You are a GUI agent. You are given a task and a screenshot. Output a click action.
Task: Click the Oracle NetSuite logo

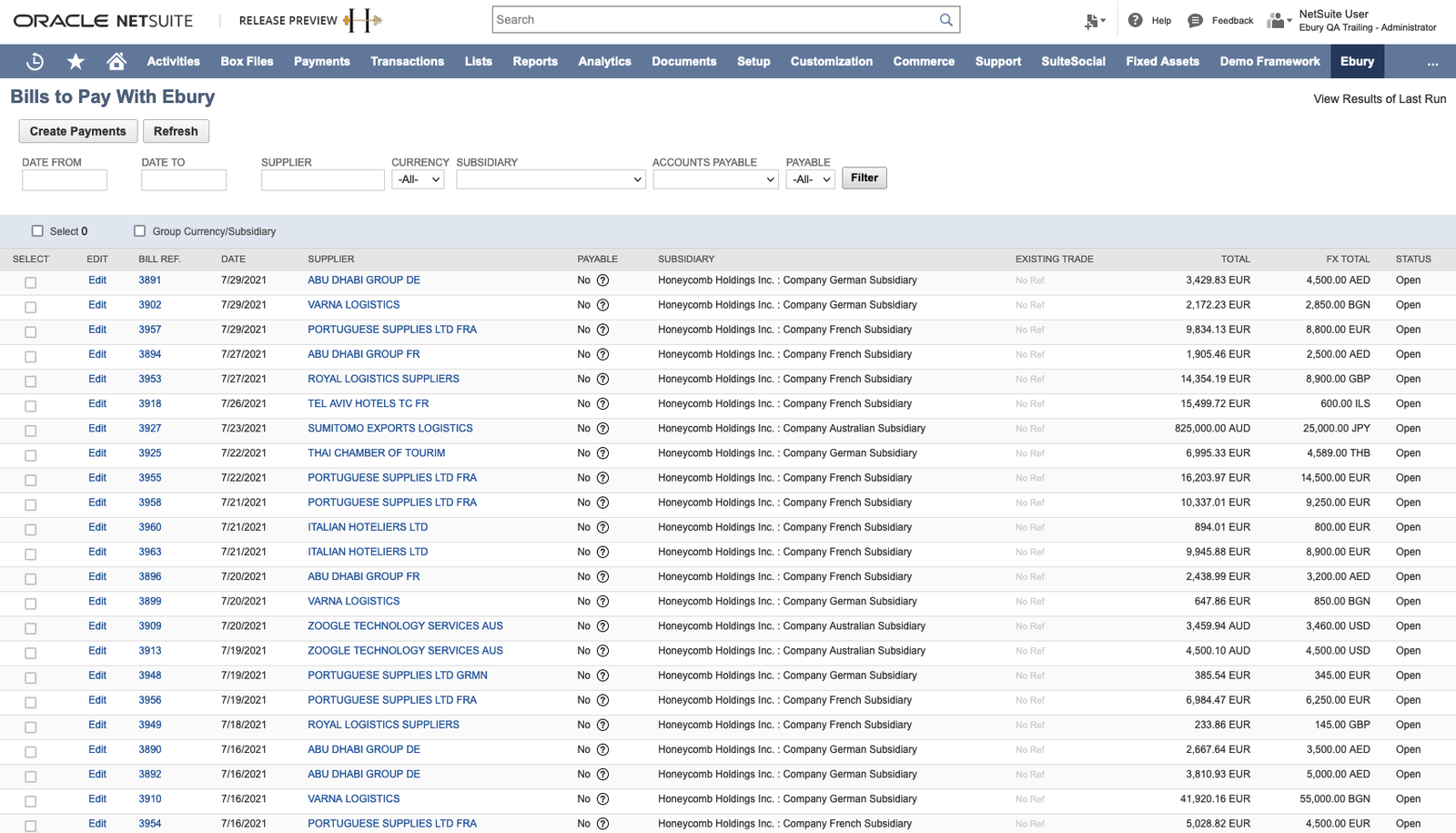pos(103,20)
